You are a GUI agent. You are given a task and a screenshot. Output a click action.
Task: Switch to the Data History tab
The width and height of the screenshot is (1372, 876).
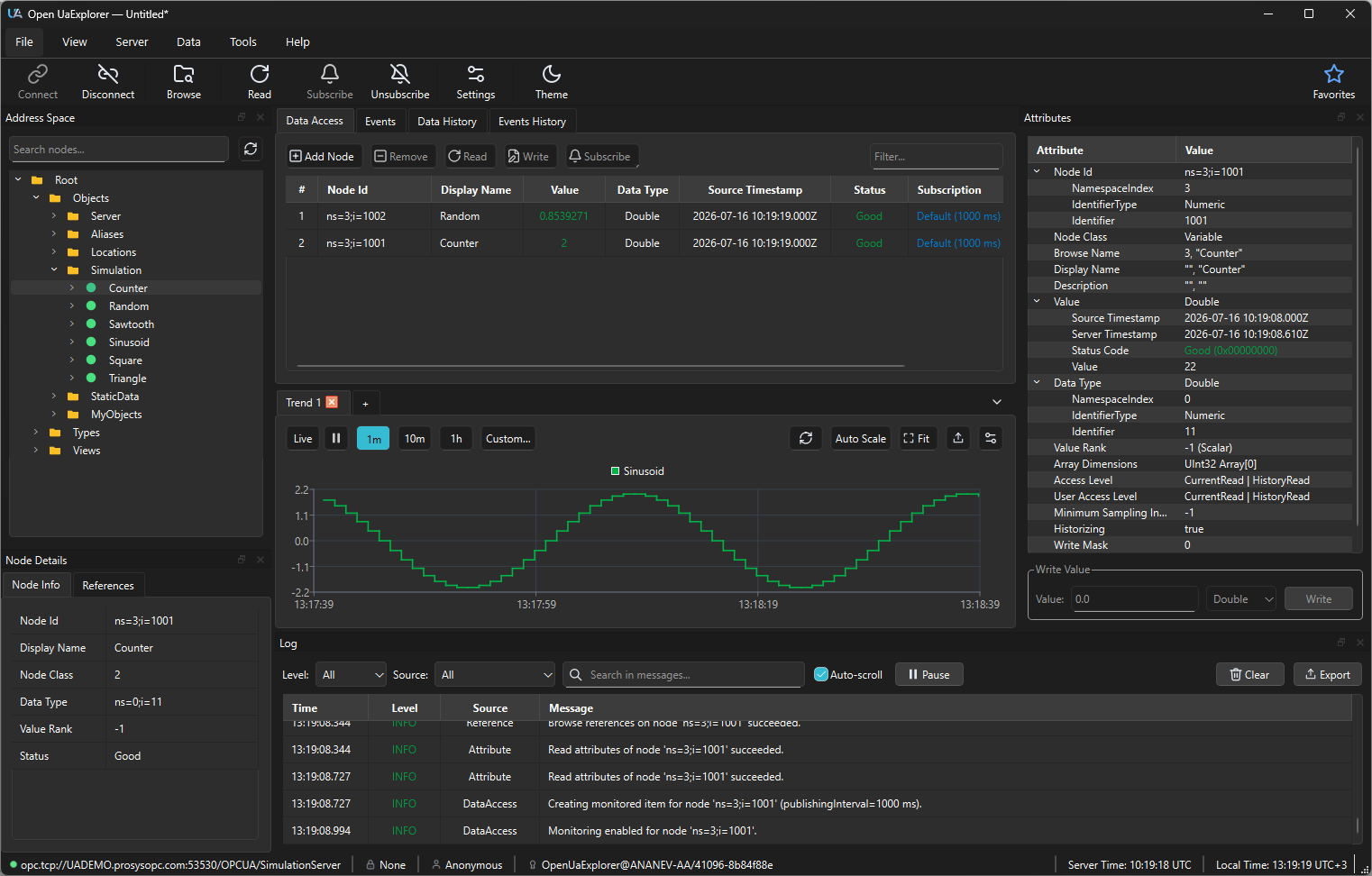click(x=447, y=121)
